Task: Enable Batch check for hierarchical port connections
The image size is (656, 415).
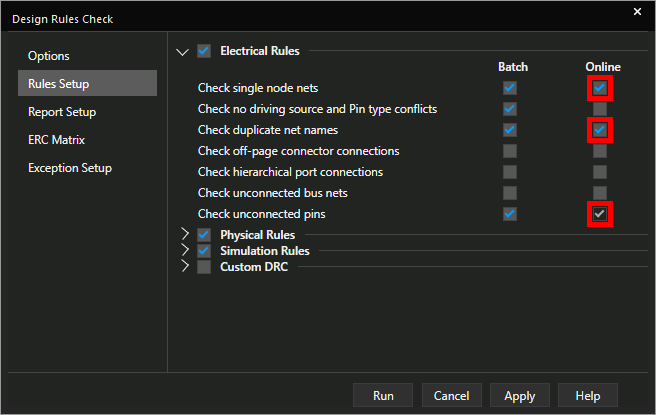Action: pyautogui.click(x=510, y=172)
